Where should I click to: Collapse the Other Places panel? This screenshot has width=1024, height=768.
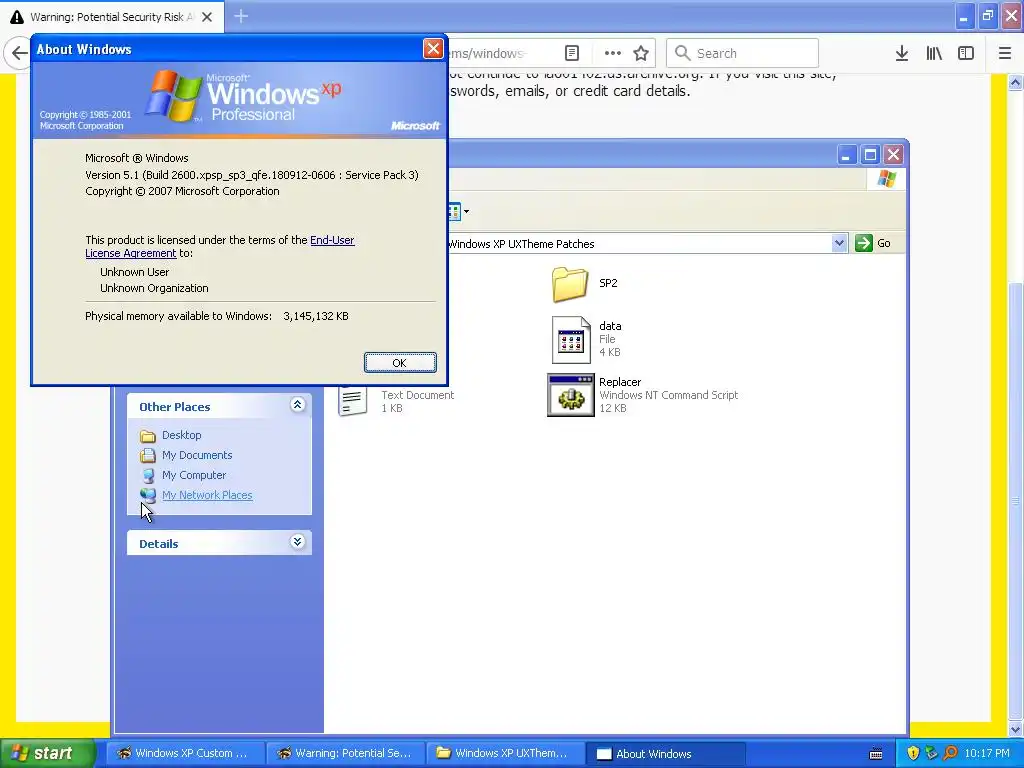(x=297, y=405)
